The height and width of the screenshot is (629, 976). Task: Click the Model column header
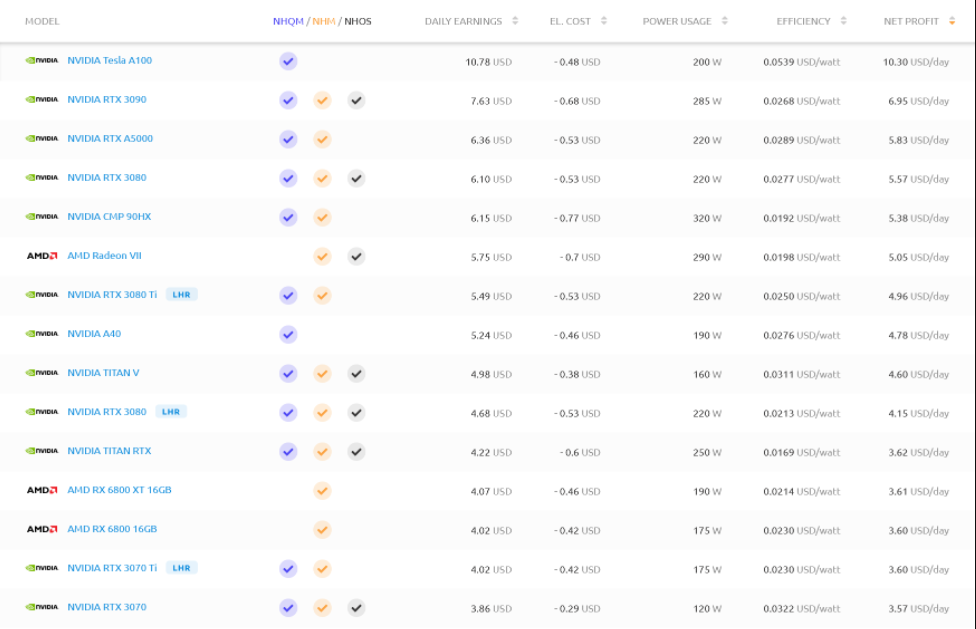pos(42,21)
